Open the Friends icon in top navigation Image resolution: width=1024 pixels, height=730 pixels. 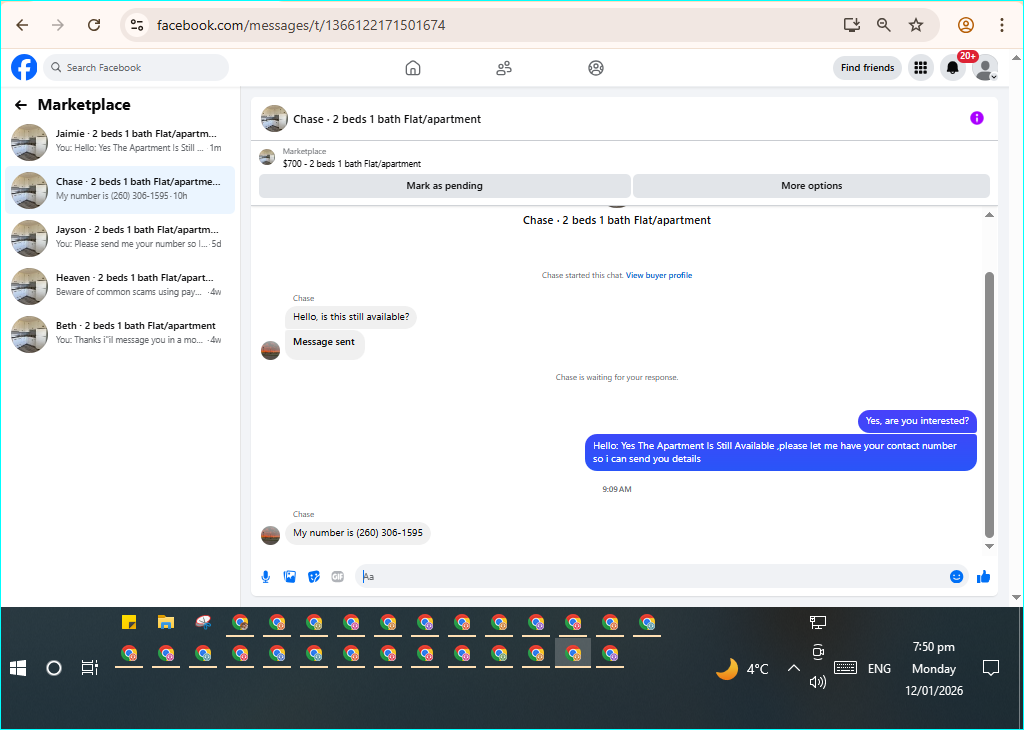[504, 68]
